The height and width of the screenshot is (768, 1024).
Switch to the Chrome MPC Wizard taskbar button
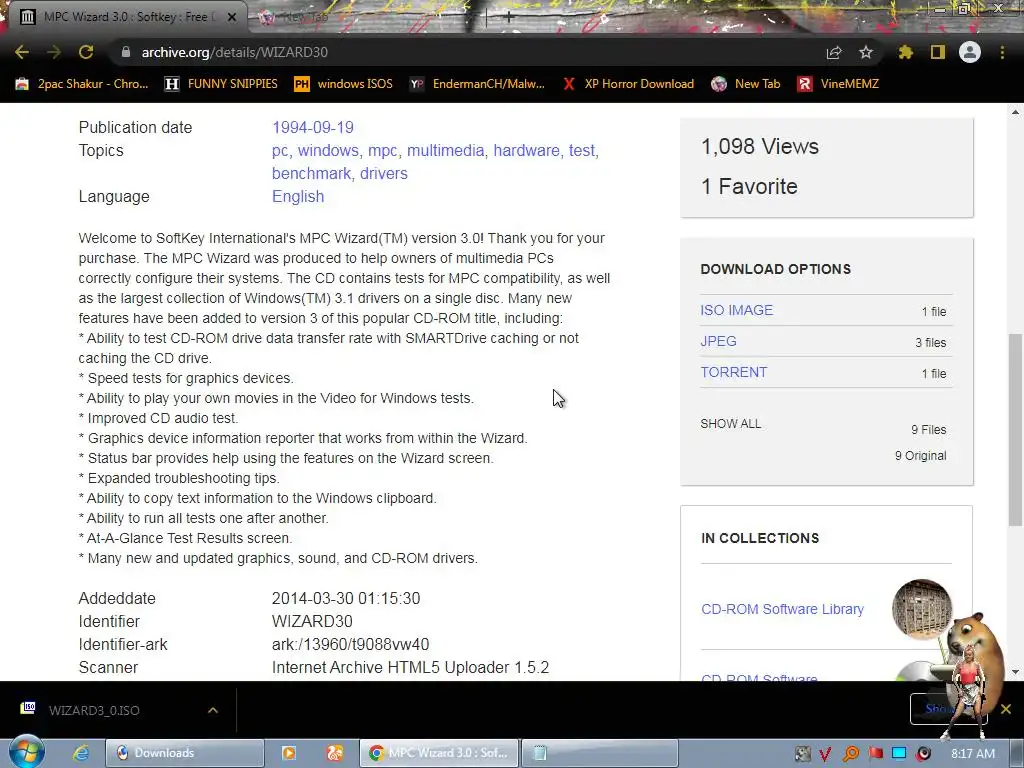439,753
